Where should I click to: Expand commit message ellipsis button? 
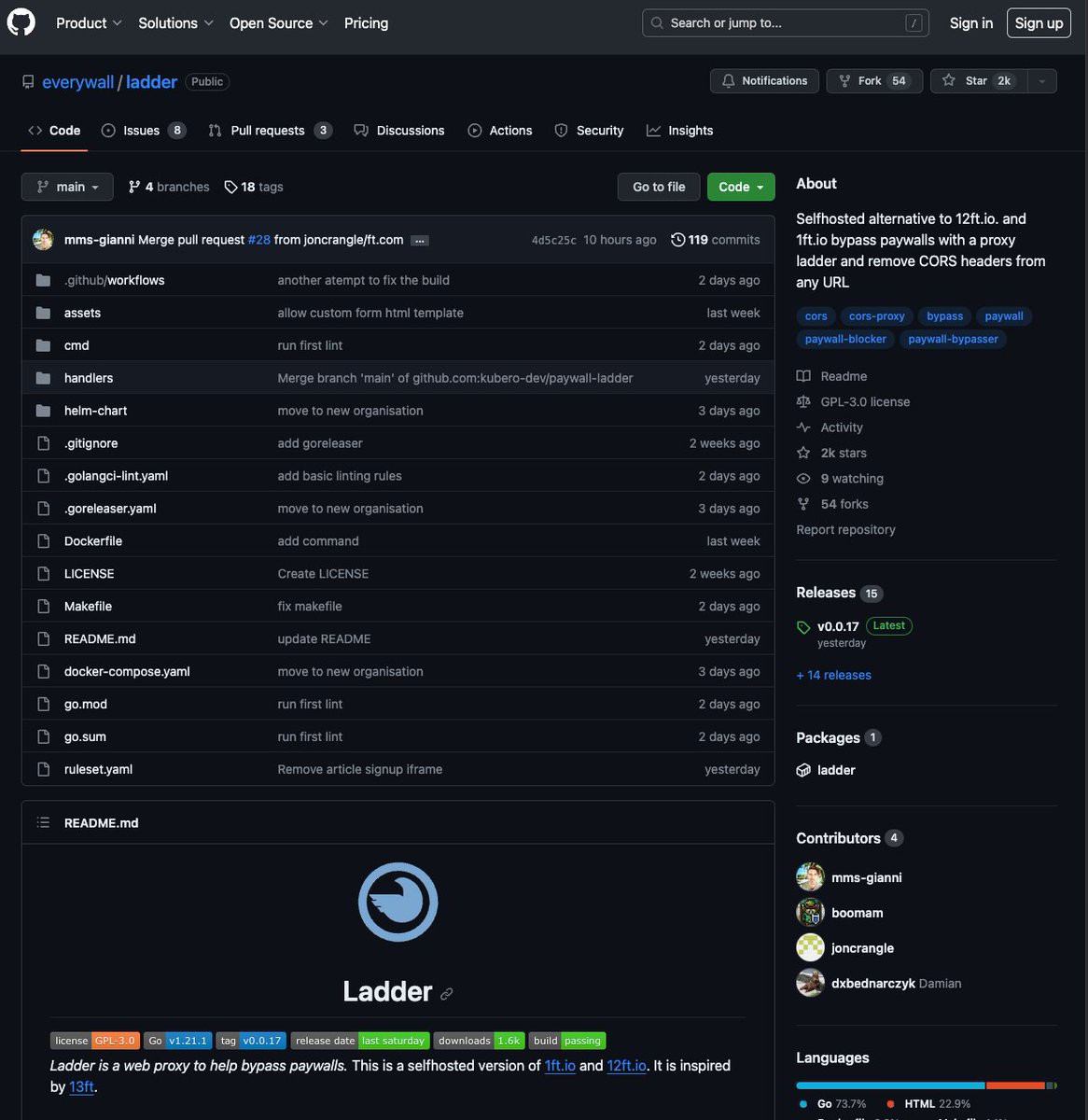(420, 241)
